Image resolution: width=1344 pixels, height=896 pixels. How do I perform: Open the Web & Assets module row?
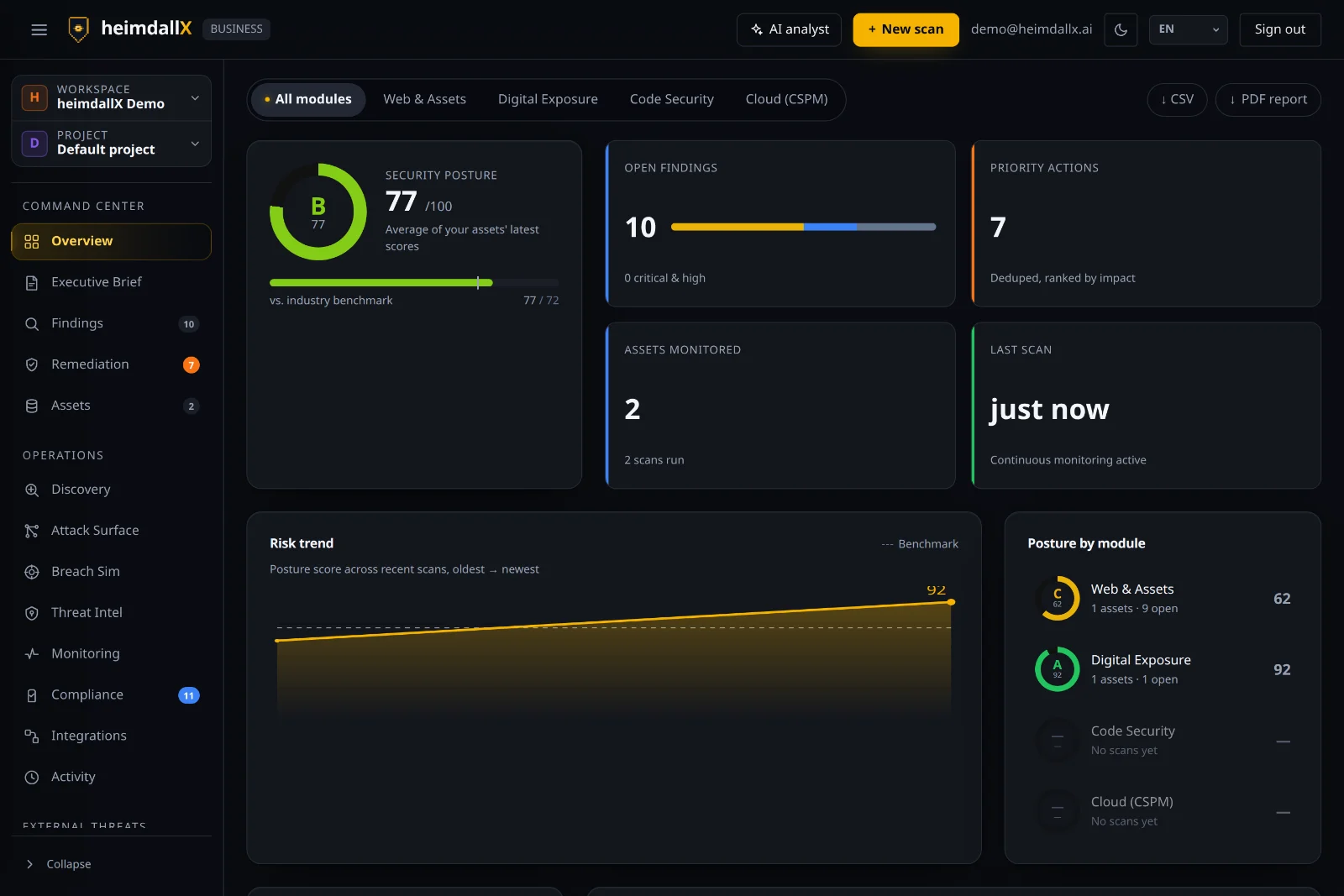tap(1163, 599)
